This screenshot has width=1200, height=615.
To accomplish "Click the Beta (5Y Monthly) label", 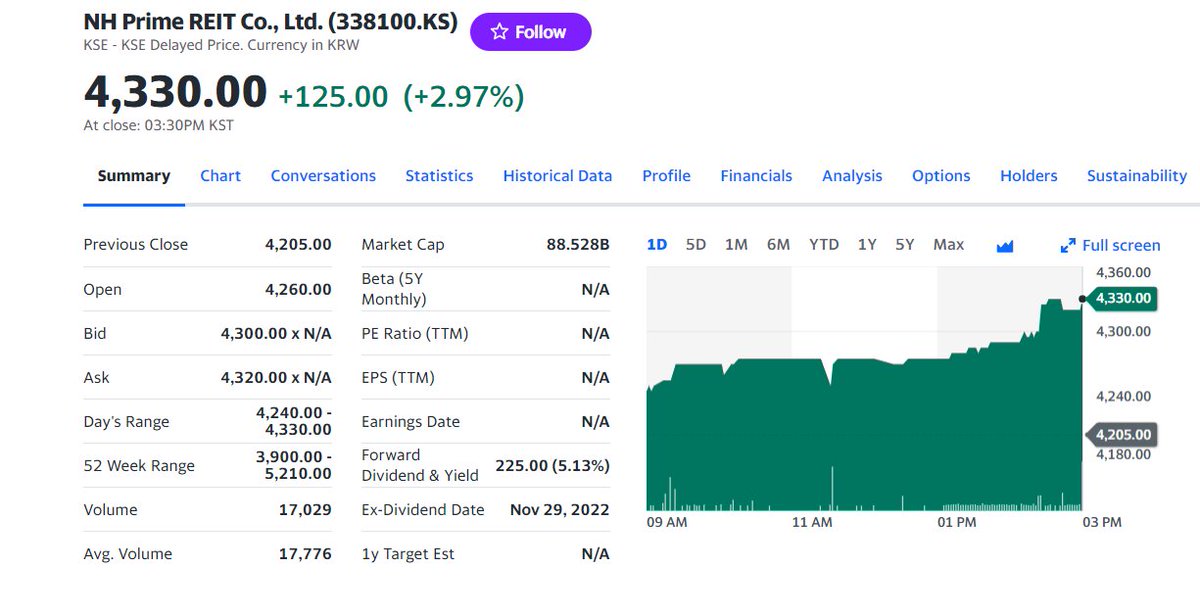I will 394,289.
